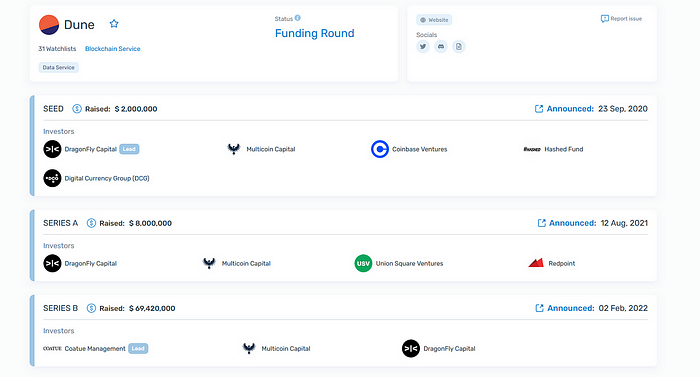Open the document social icon

click(458, 46)
